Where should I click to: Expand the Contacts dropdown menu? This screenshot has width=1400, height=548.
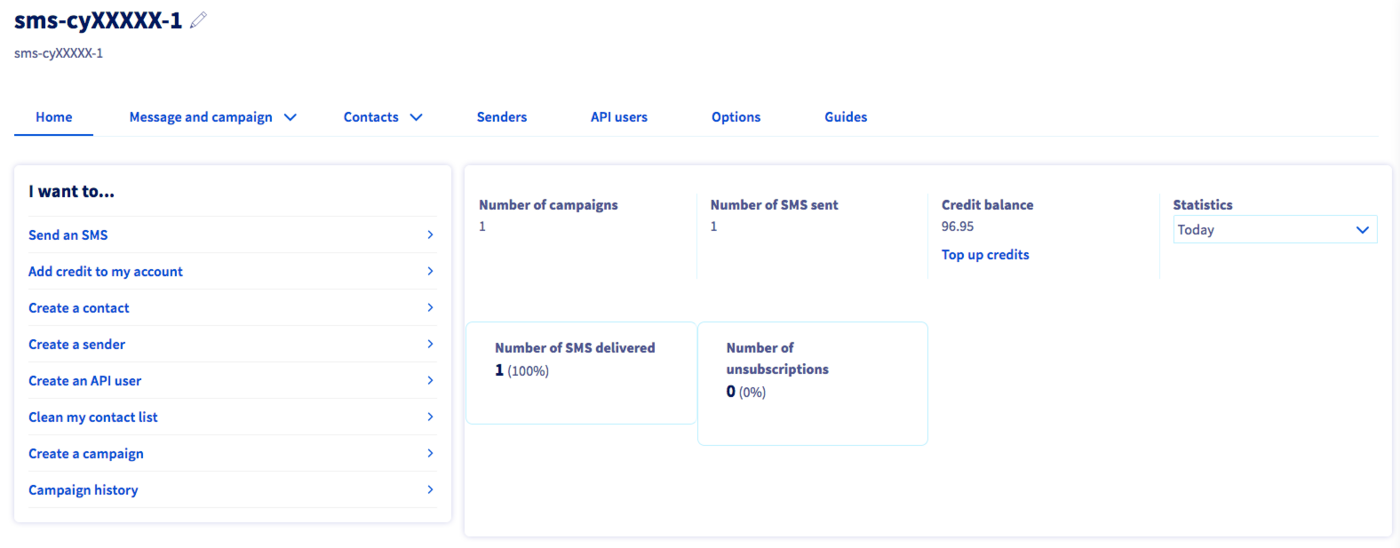[x=382, y=117]
